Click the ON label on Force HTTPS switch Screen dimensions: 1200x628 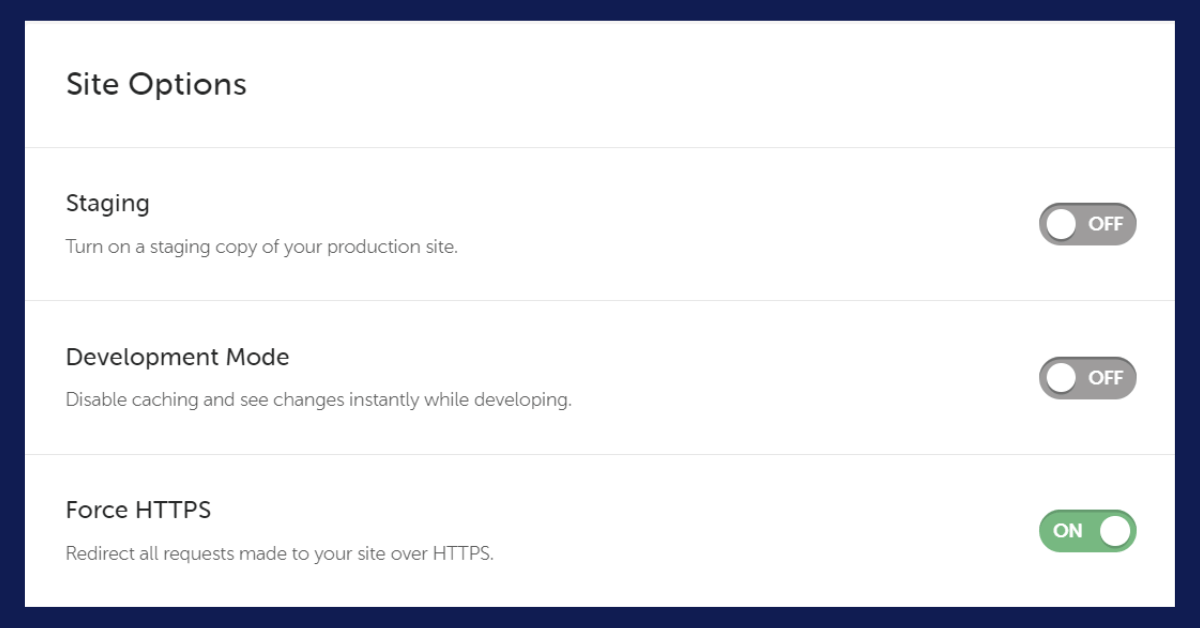pos(1068,531)
